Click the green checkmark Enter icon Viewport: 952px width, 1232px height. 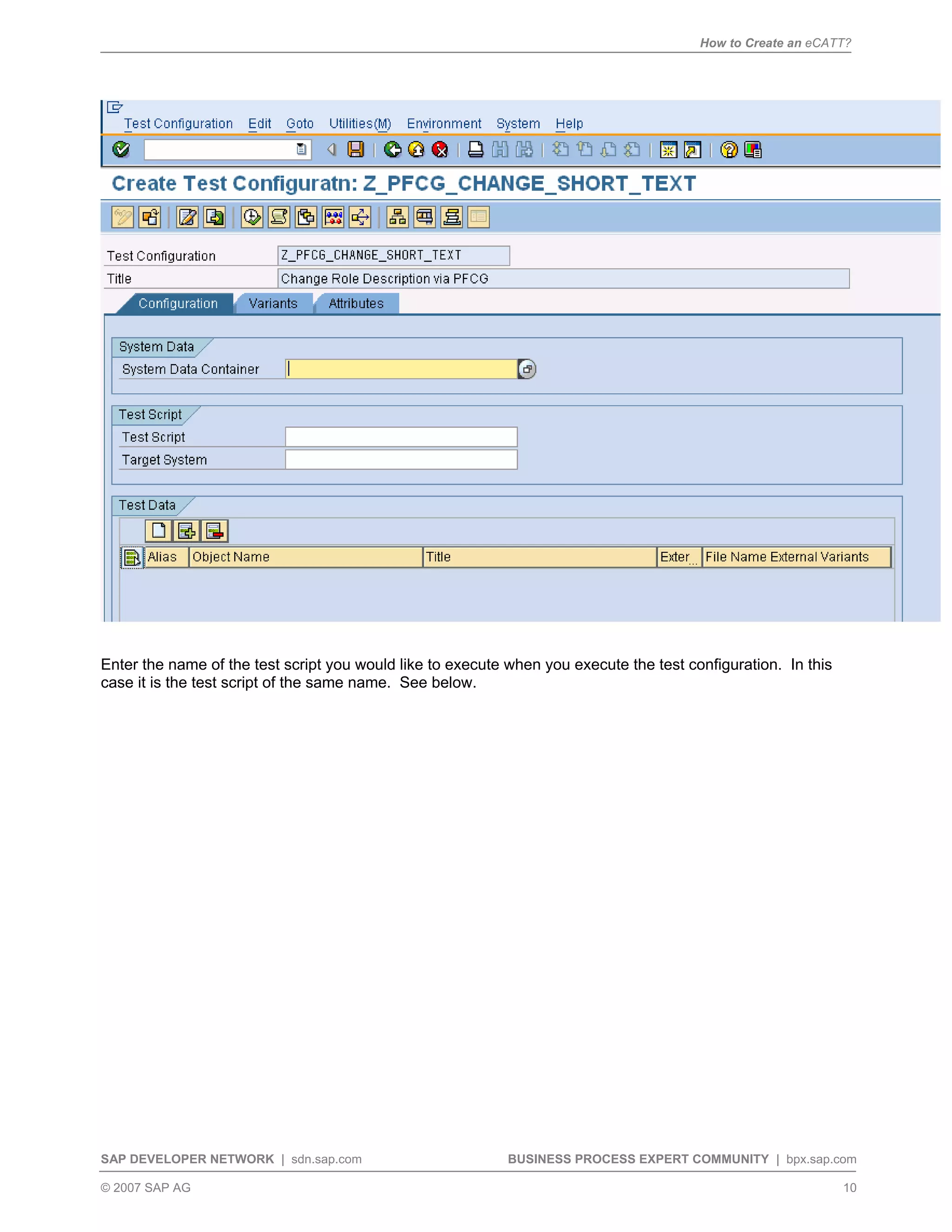(x=121, y=150)
